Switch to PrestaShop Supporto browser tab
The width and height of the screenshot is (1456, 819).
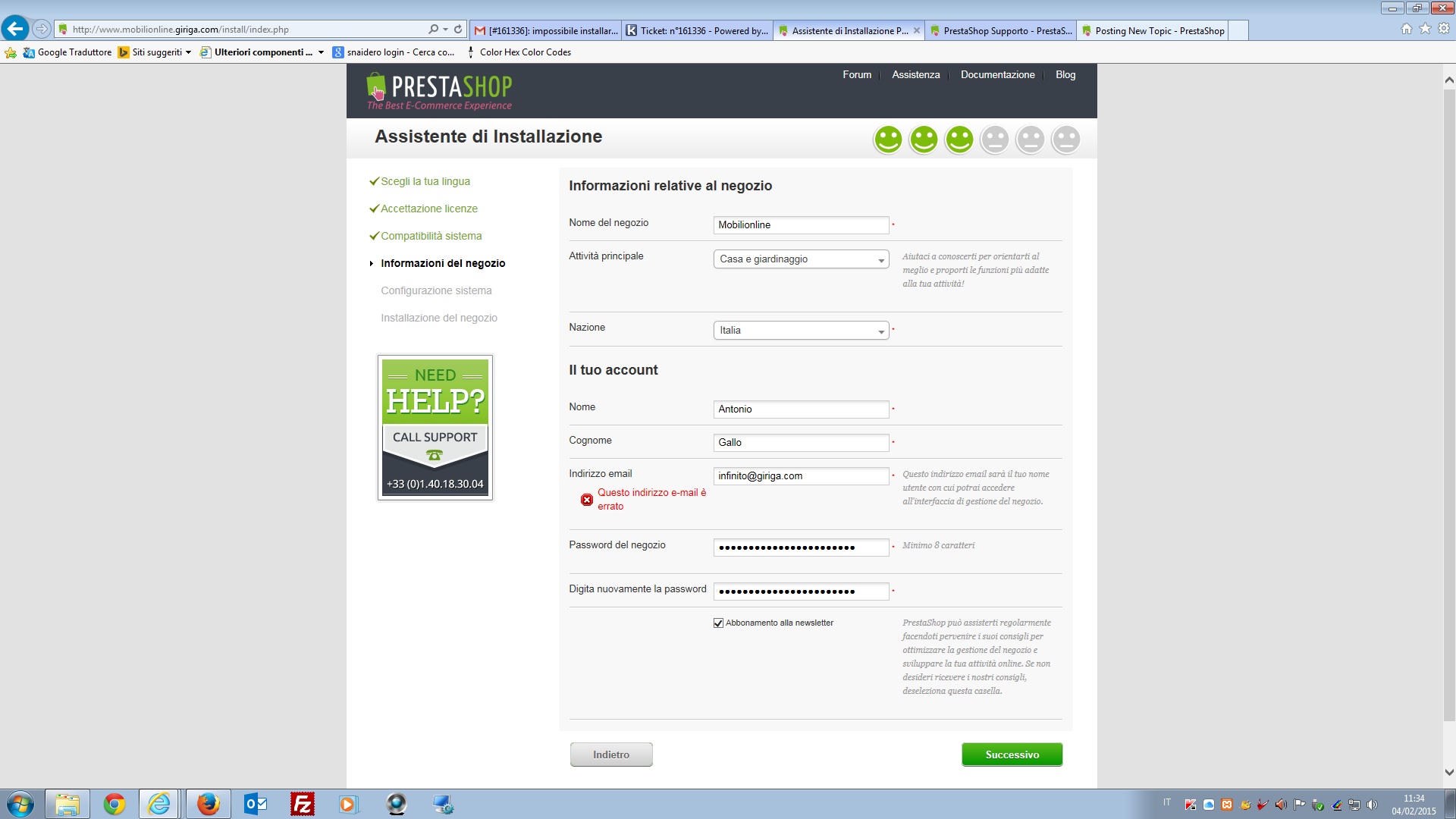pos(1000,31)
